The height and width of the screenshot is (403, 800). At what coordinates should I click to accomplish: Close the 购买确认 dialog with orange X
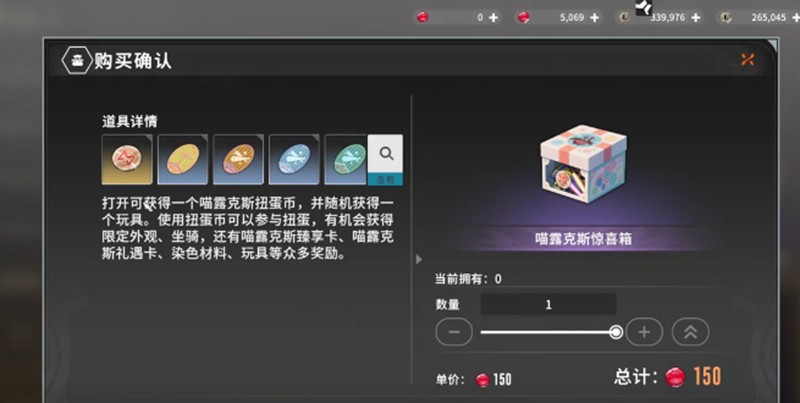point(747,60)
